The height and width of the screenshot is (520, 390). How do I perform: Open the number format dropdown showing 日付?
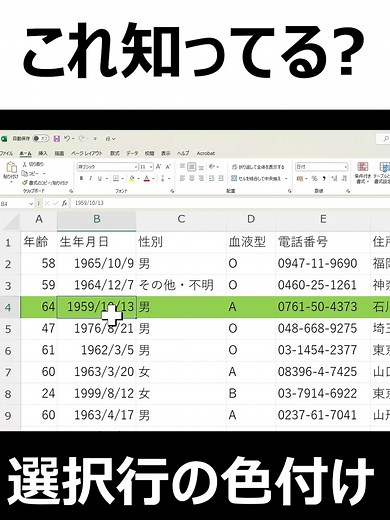[321, 167]
